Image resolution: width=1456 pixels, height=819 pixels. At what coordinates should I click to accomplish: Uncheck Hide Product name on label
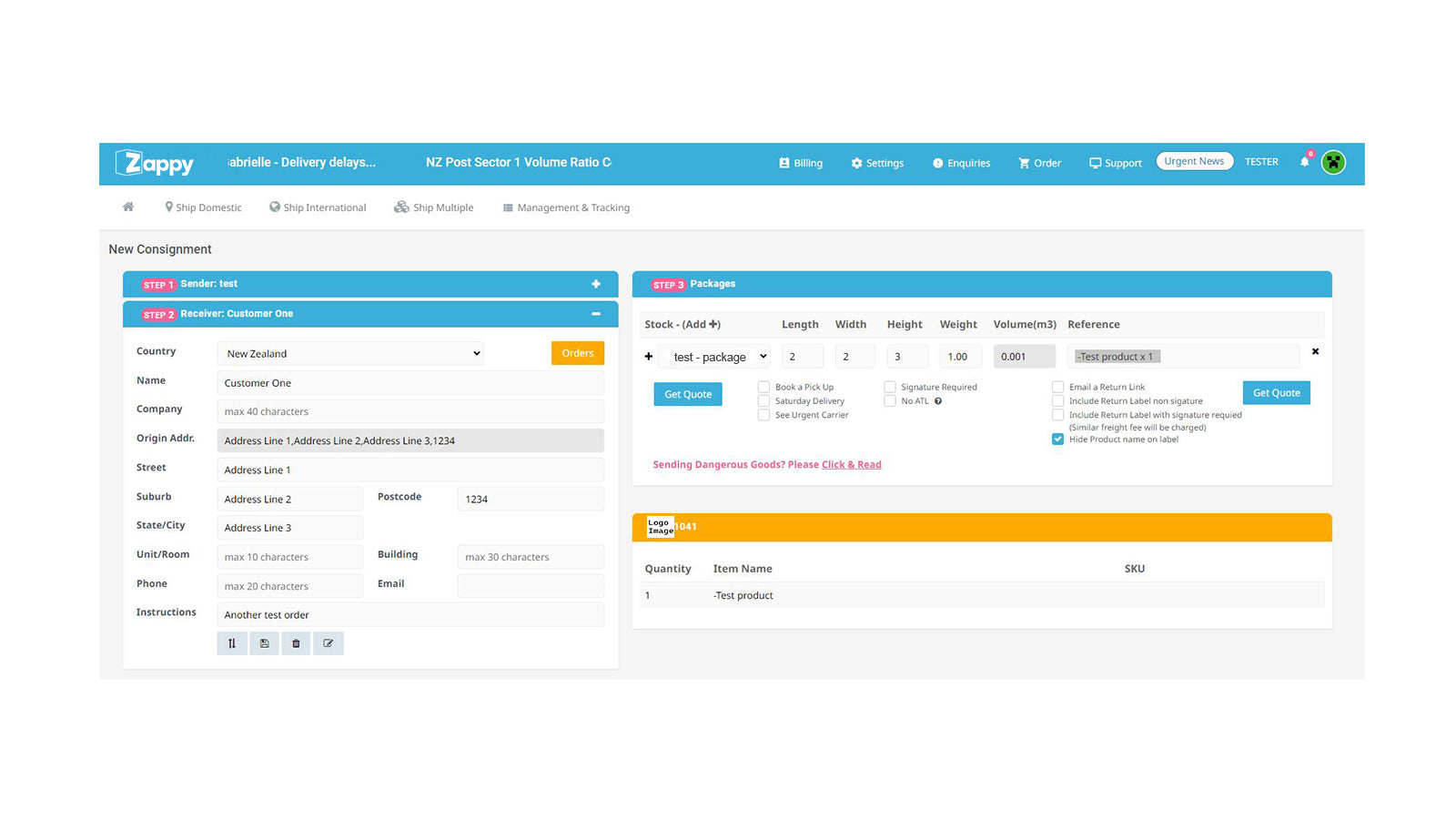point(1057,439)
